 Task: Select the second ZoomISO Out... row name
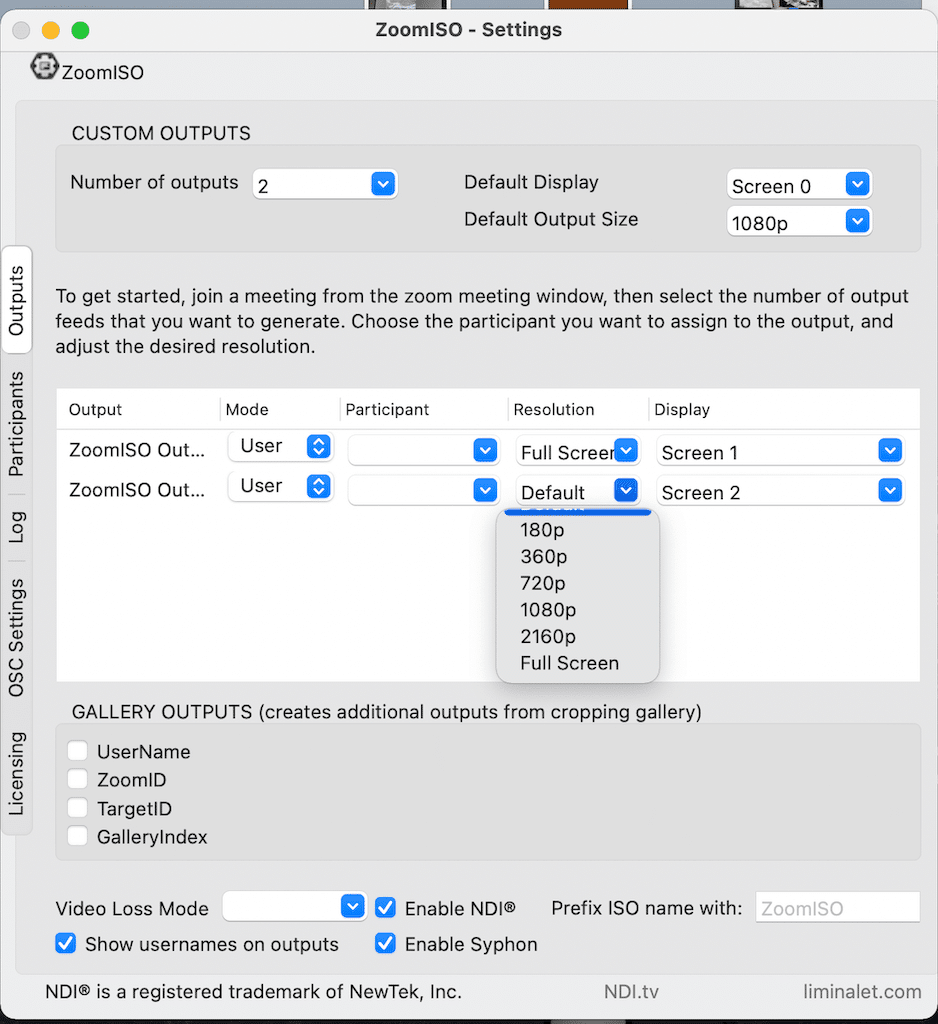(137, 490)
